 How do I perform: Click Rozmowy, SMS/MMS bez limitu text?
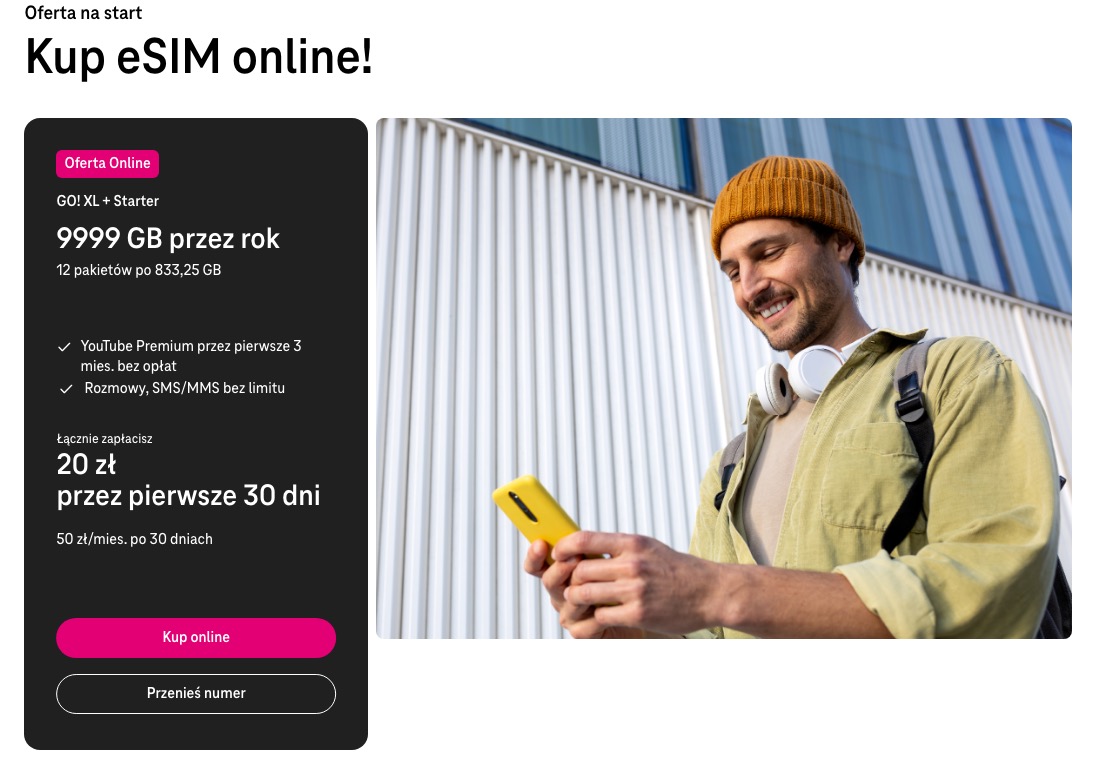pyautogui.click(x=185, y=388)
